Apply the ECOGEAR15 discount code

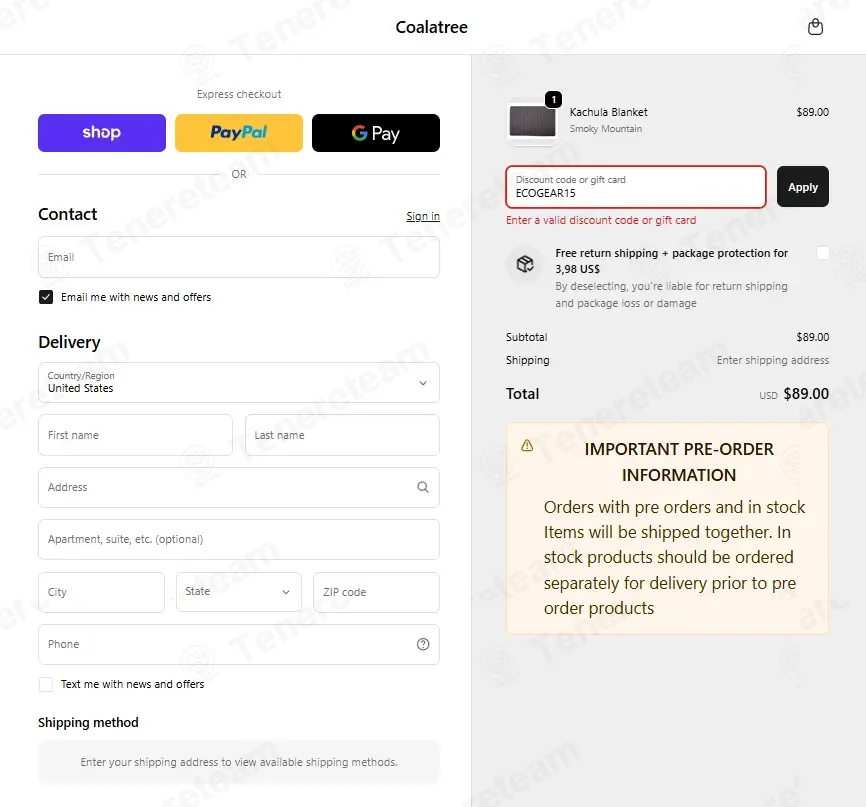(802, 187)
